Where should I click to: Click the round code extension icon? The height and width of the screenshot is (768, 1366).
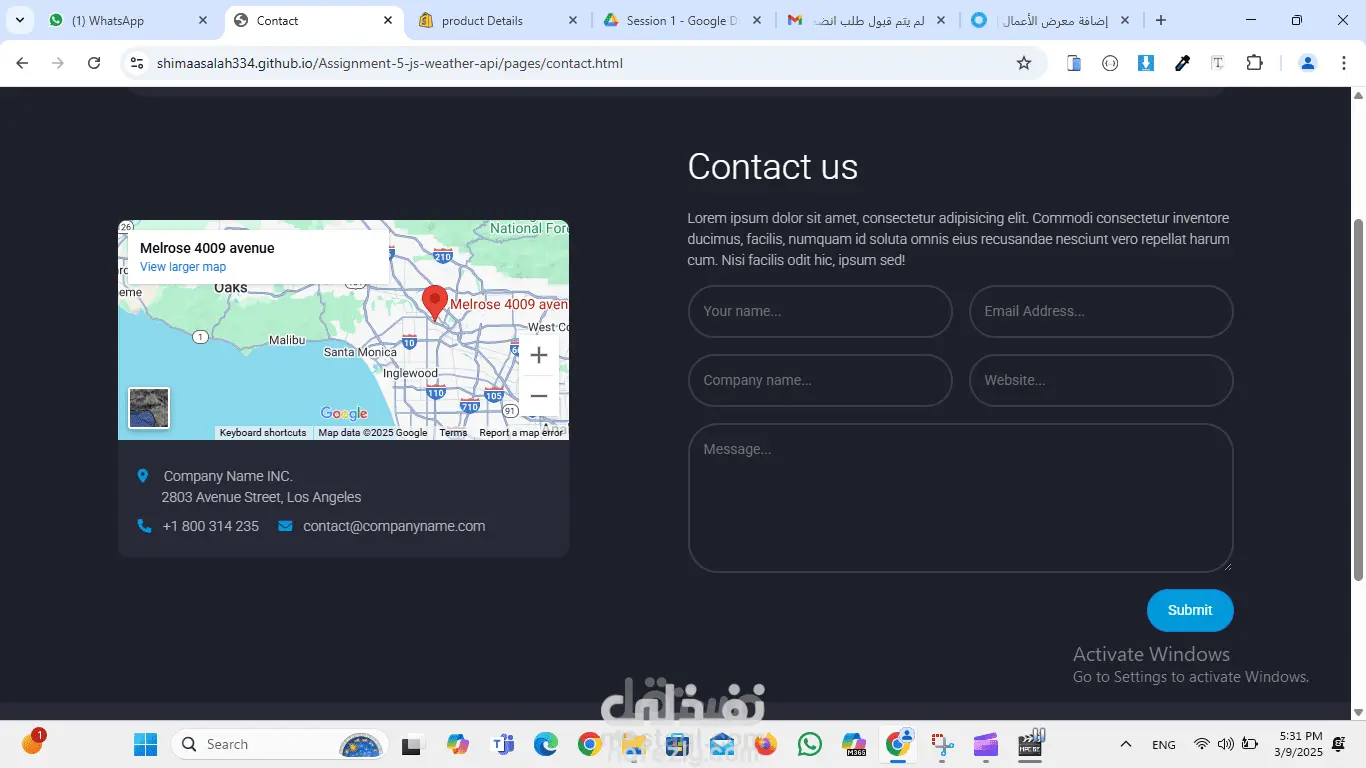coord(1110,63)
